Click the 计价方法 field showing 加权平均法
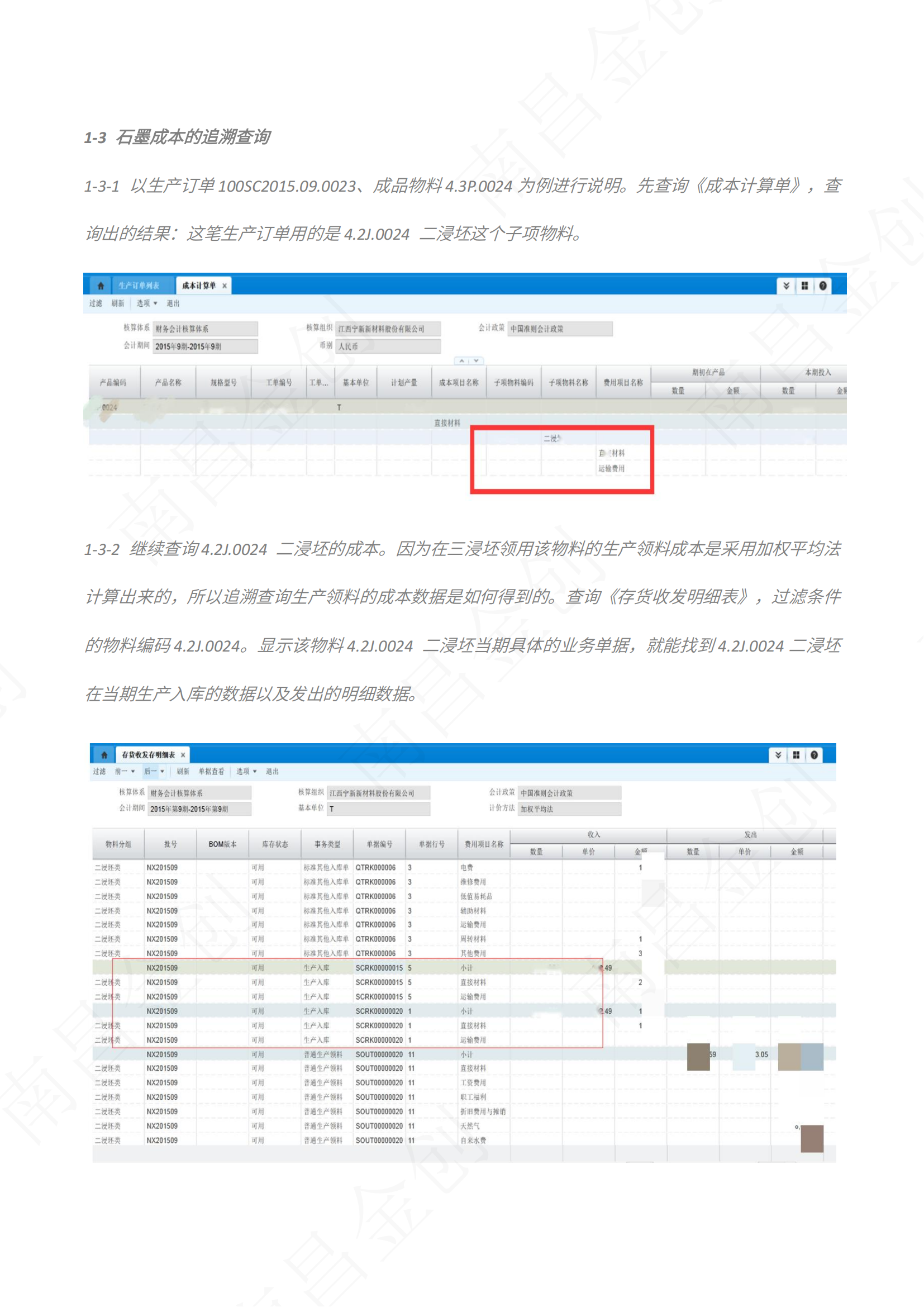Image resolution: width=924 pixels, height=1307 pixels. [x=569, y=809]
